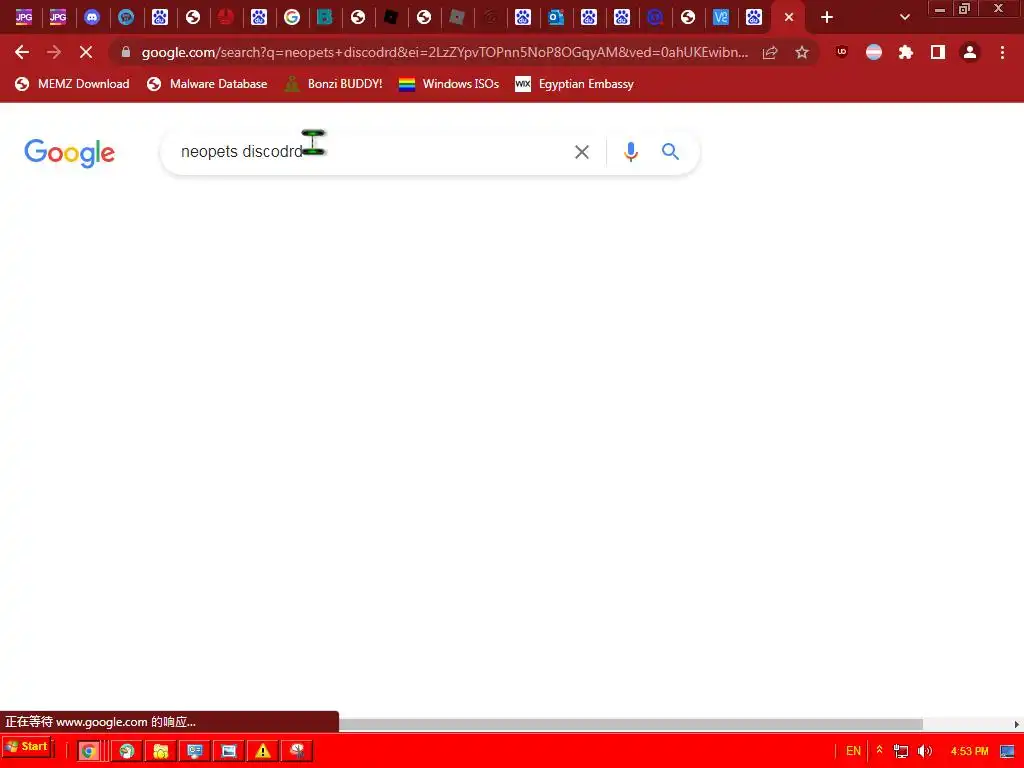Click the 4:53 PM clock
1024x768 pixels.
tap(969, 751)
